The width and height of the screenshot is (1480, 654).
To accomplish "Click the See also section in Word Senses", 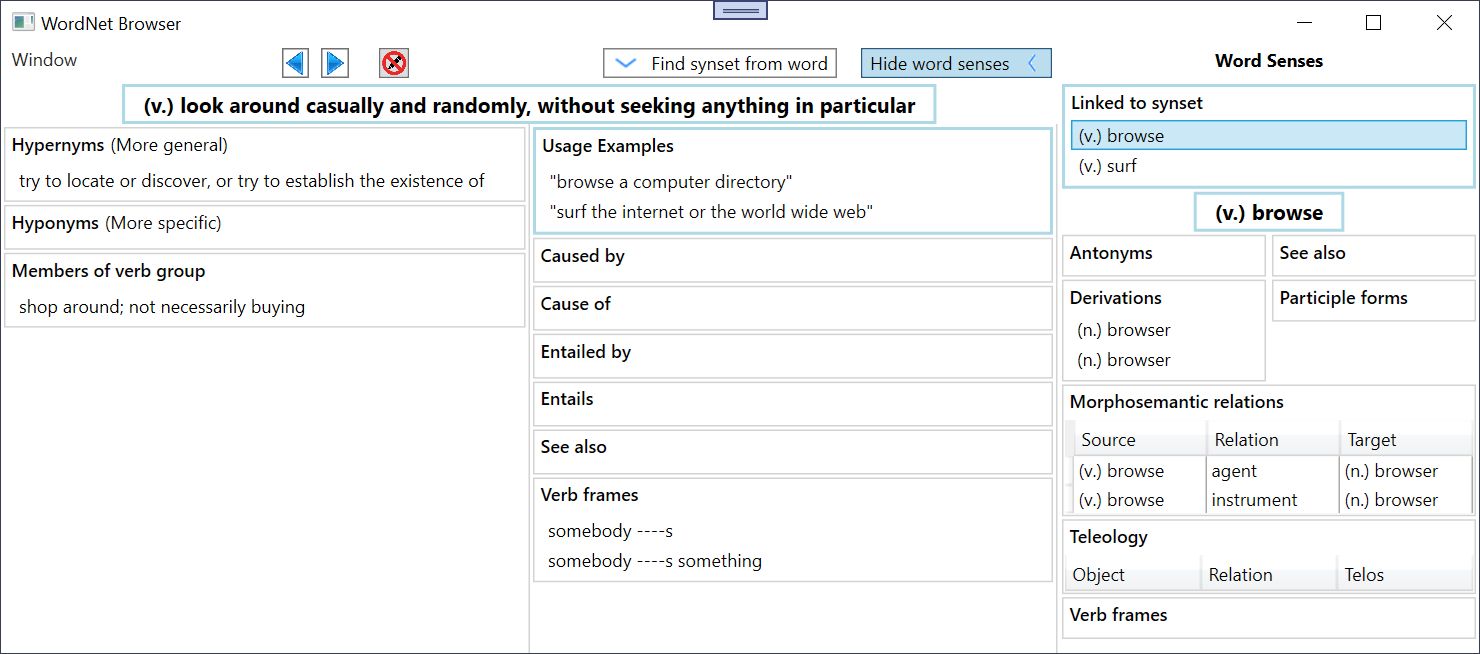I will pos(1373,255).
